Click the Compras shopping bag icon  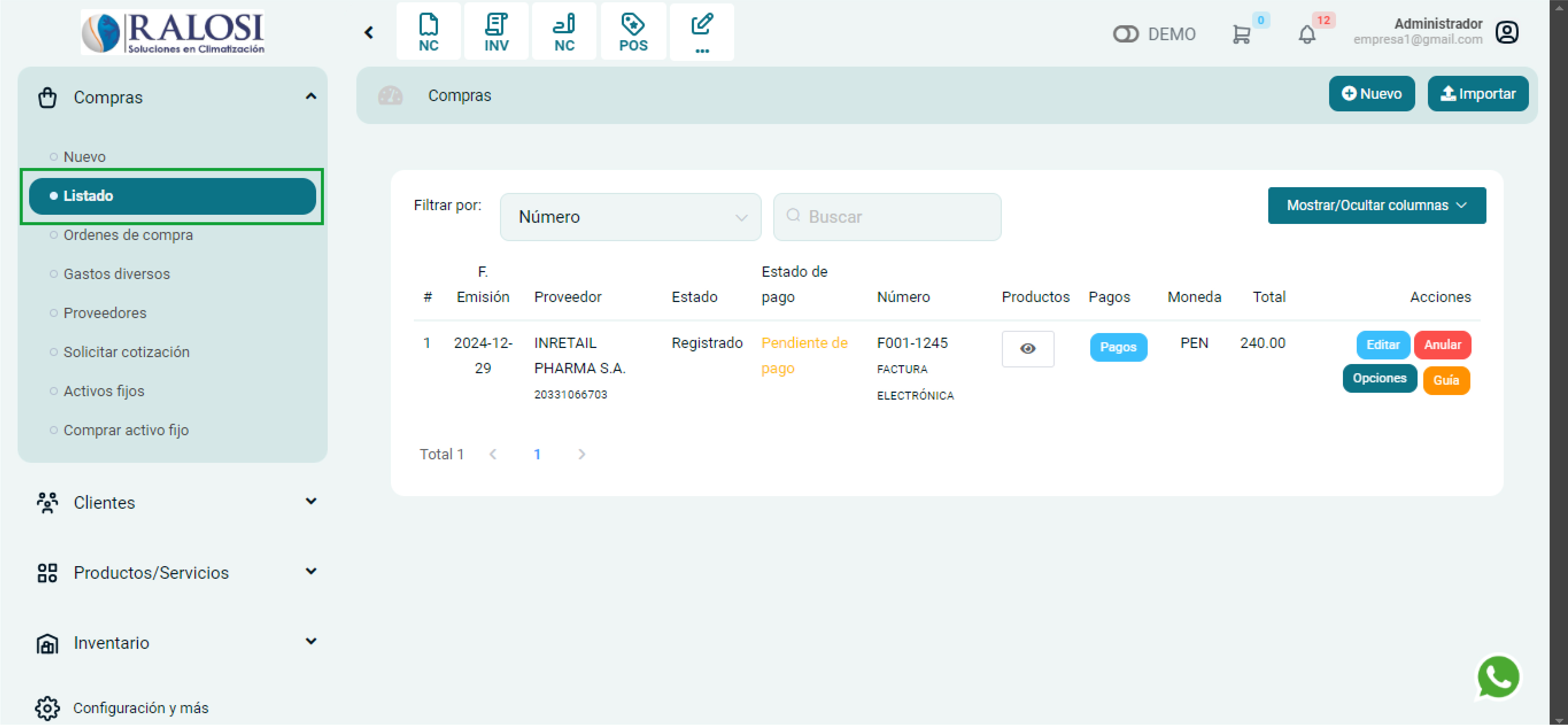47,97
